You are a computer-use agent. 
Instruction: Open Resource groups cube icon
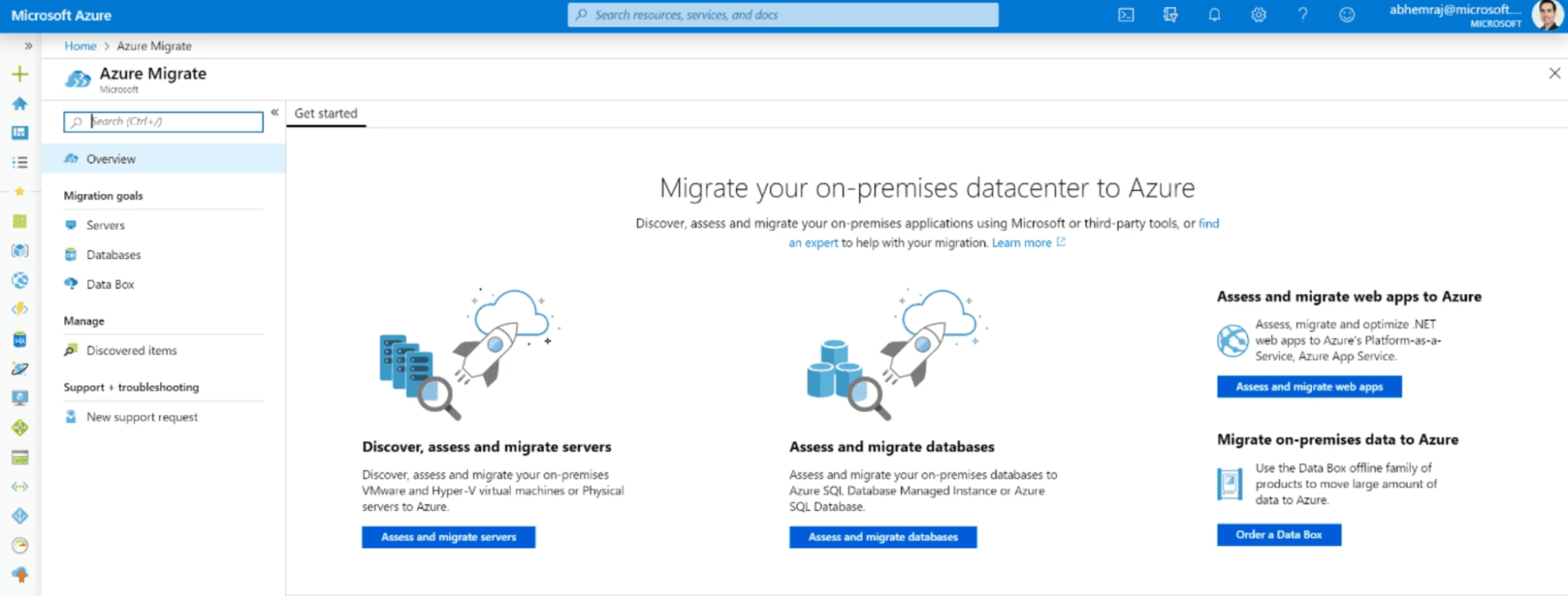20,251
